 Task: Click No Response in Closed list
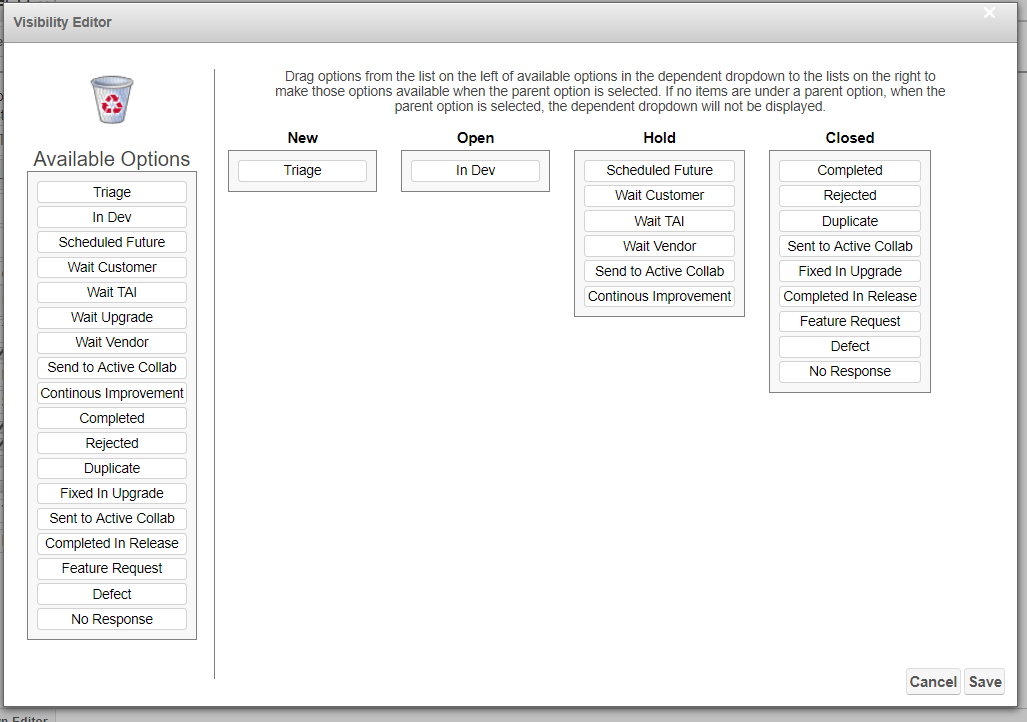pos(849,371)
